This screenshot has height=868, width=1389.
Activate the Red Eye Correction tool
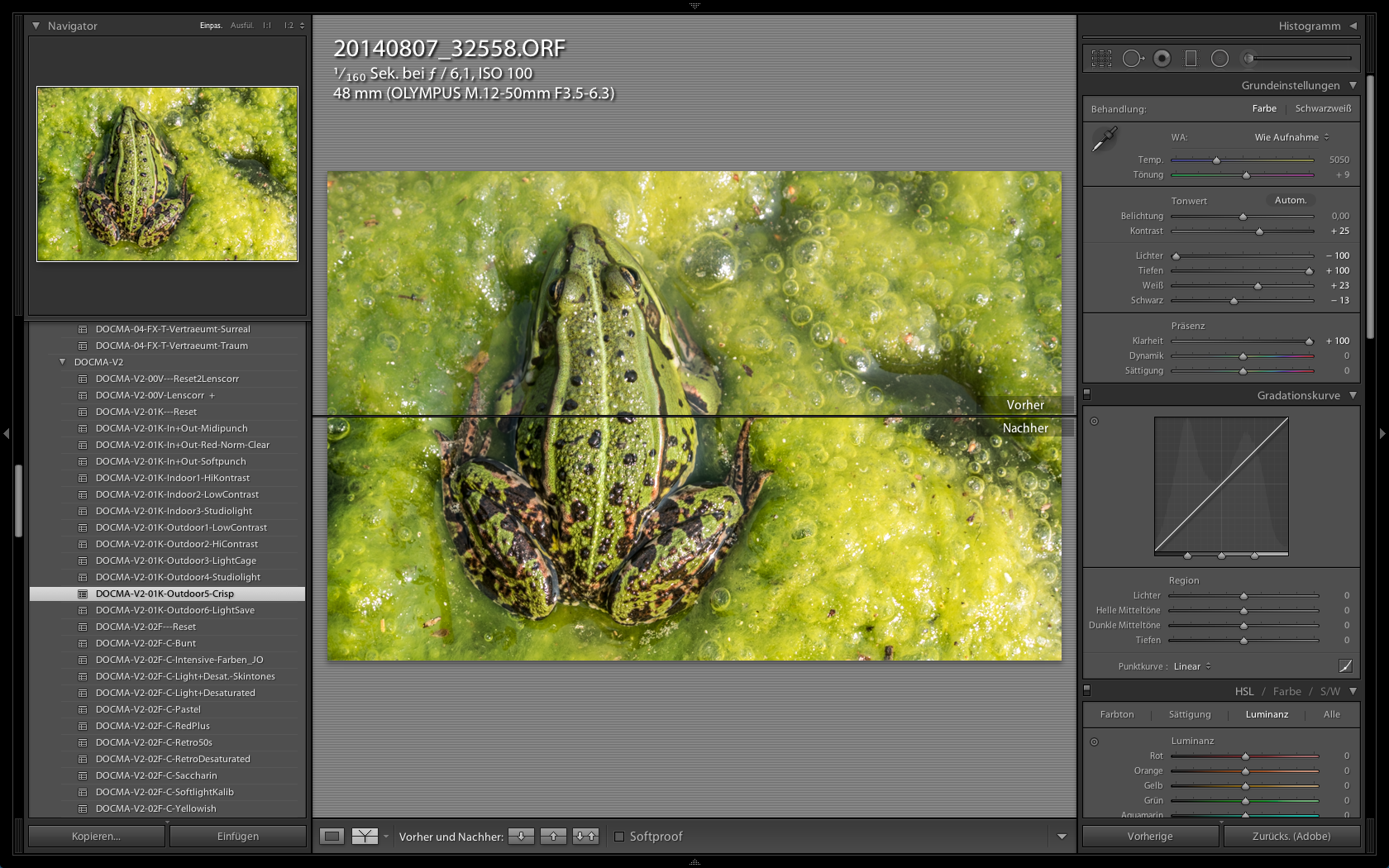tap(1162, 59)
